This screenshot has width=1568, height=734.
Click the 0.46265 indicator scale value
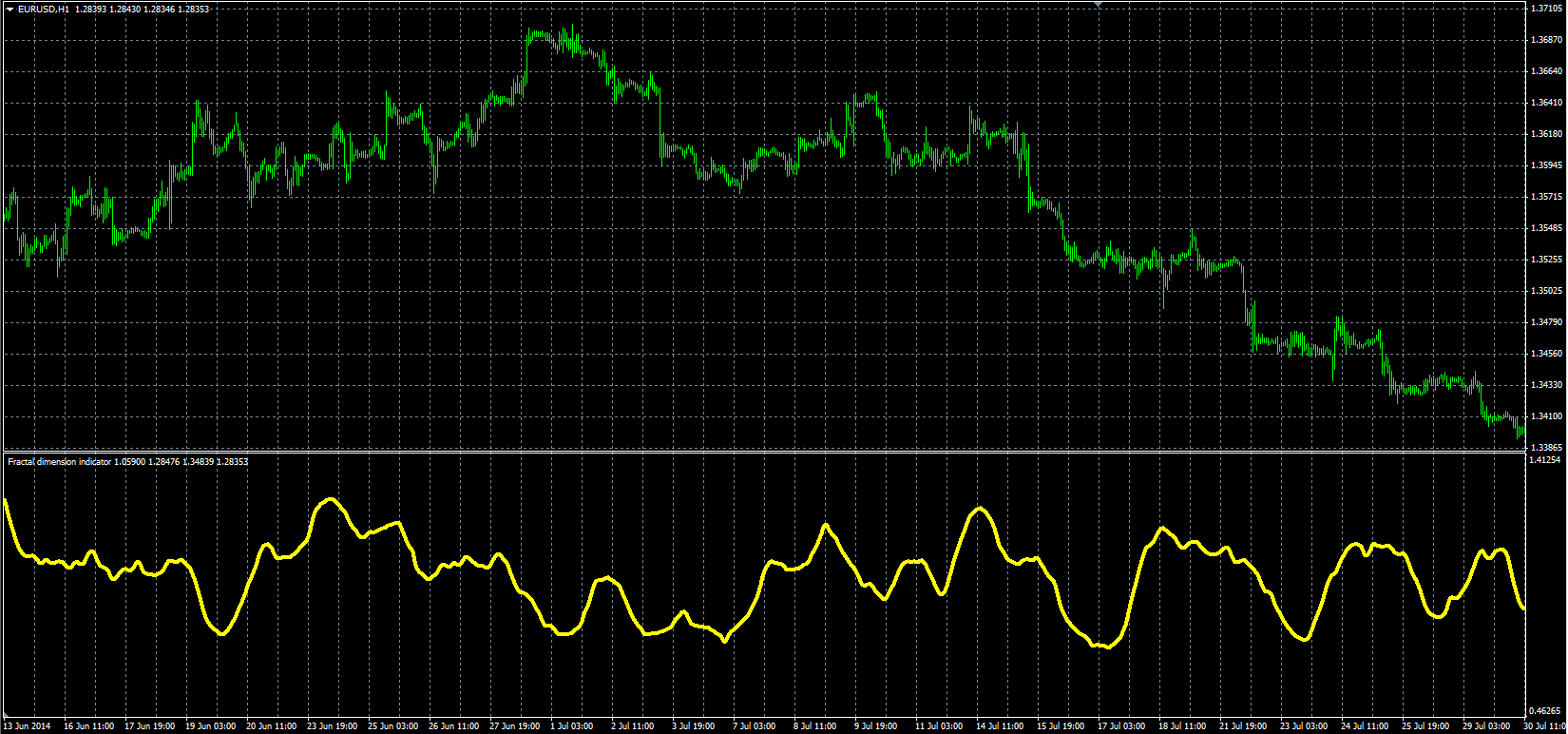coord(1546,710)
